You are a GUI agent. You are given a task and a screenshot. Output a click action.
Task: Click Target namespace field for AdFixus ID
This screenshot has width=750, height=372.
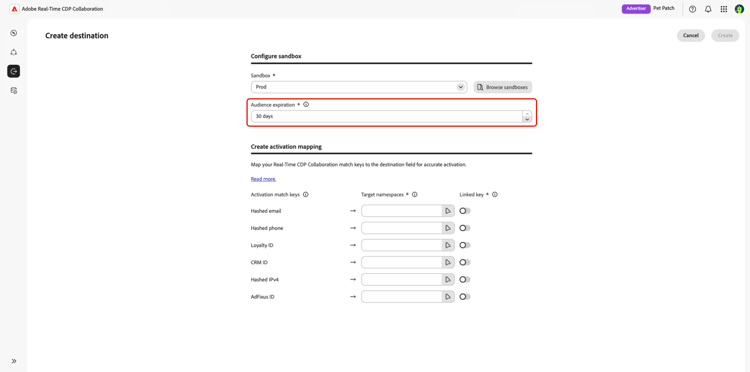click(x=401, y=296)
